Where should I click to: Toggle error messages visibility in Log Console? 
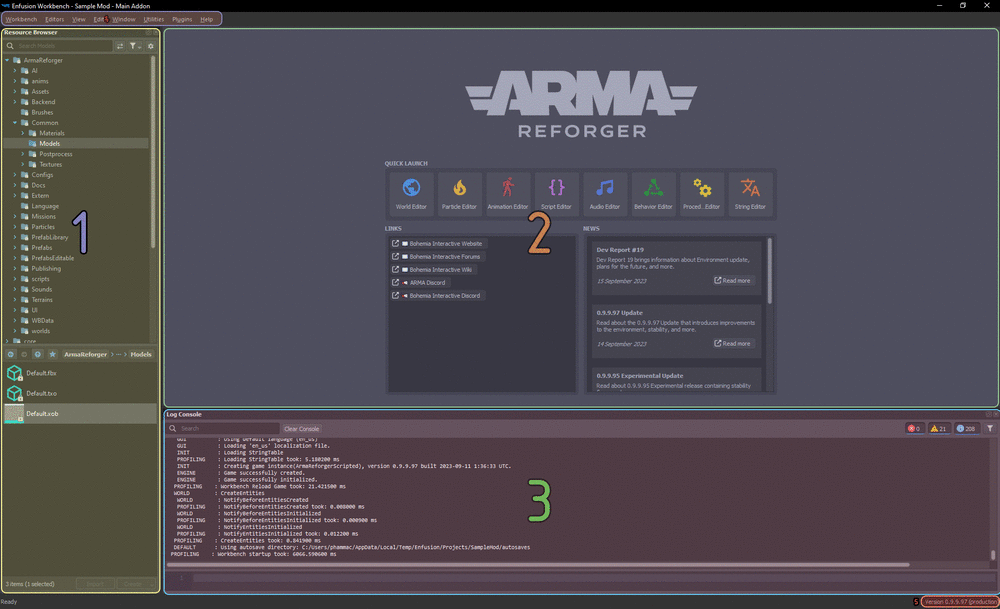(x=912, y=428)
